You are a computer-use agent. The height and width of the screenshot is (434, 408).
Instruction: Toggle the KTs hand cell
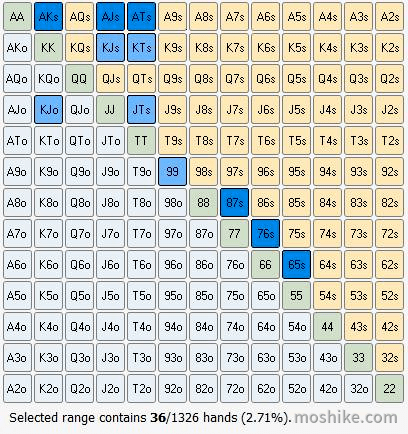141,48
